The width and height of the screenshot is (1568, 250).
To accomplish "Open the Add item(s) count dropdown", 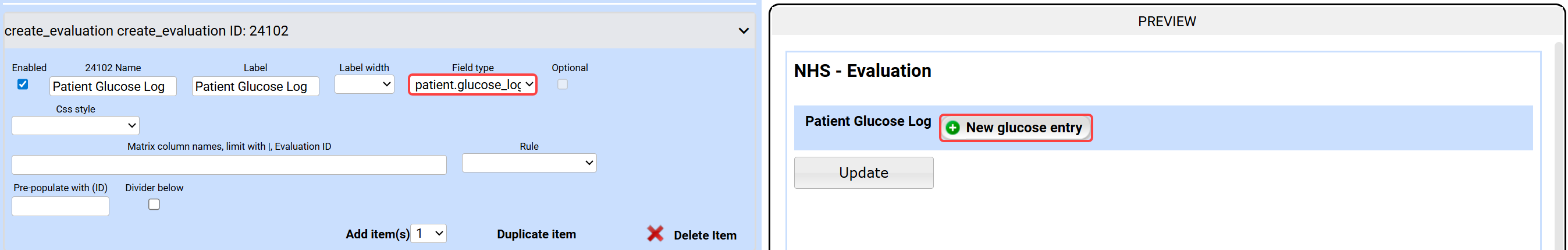I will click(x=429, y=234).
